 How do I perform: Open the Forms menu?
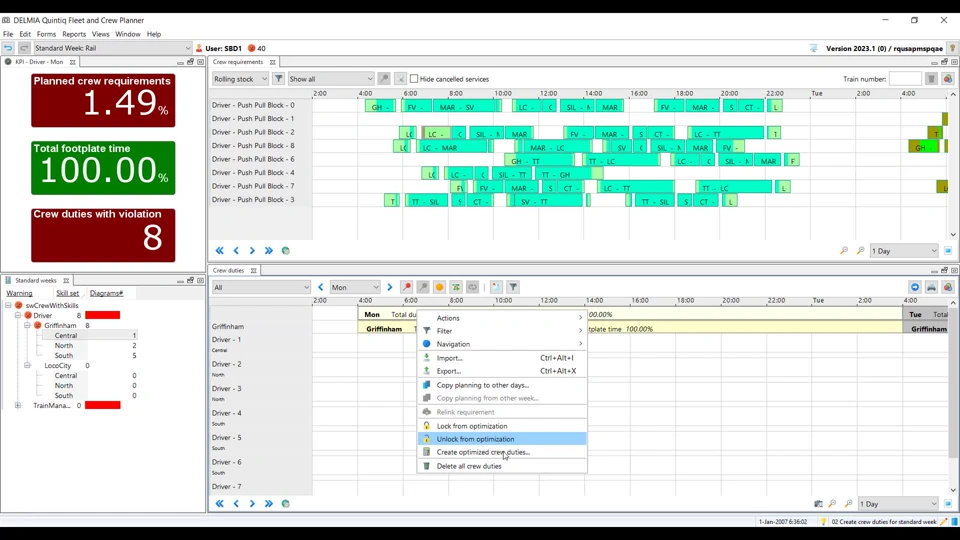pos(46,34)
